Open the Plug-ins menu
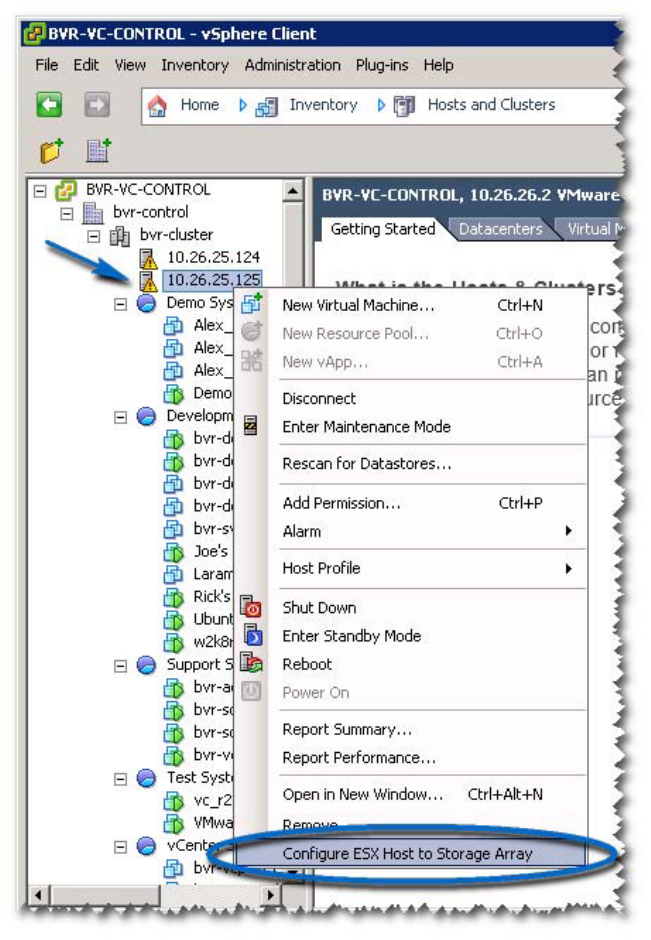This screenshot has height=940, width=651. (382, 65)
